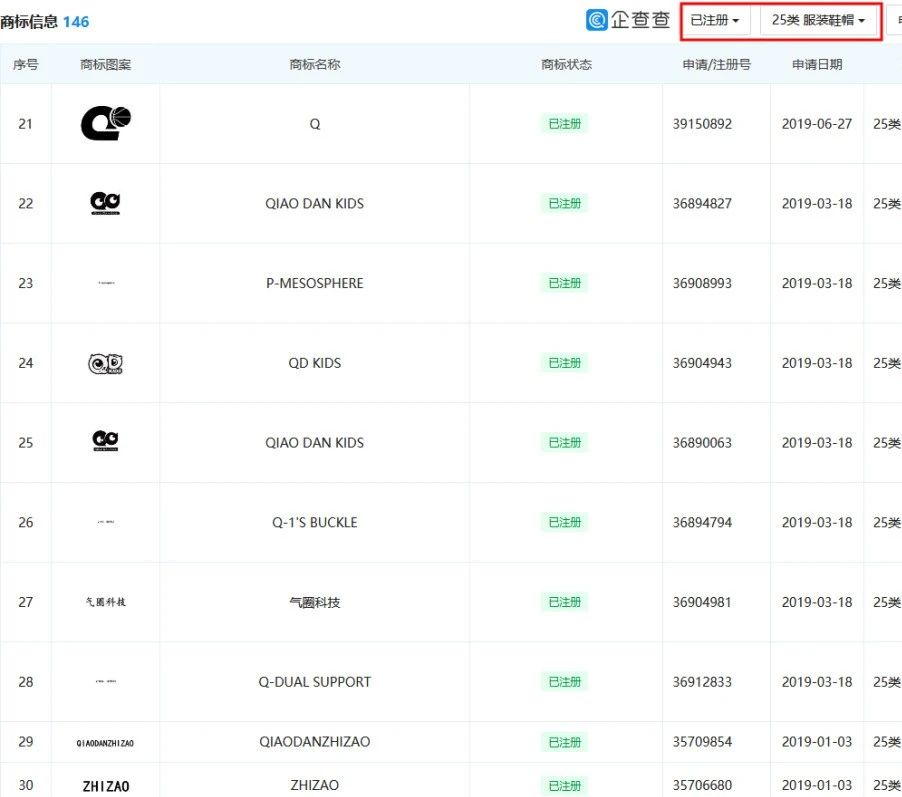Click registration number 39150892
902x797 pixels.
[x=702, y=124]
